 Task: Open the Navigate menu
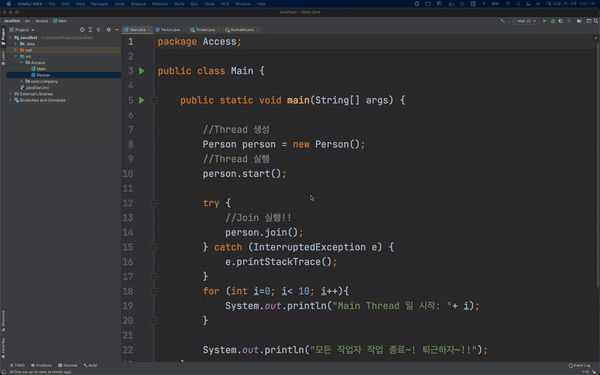point(99,4)
